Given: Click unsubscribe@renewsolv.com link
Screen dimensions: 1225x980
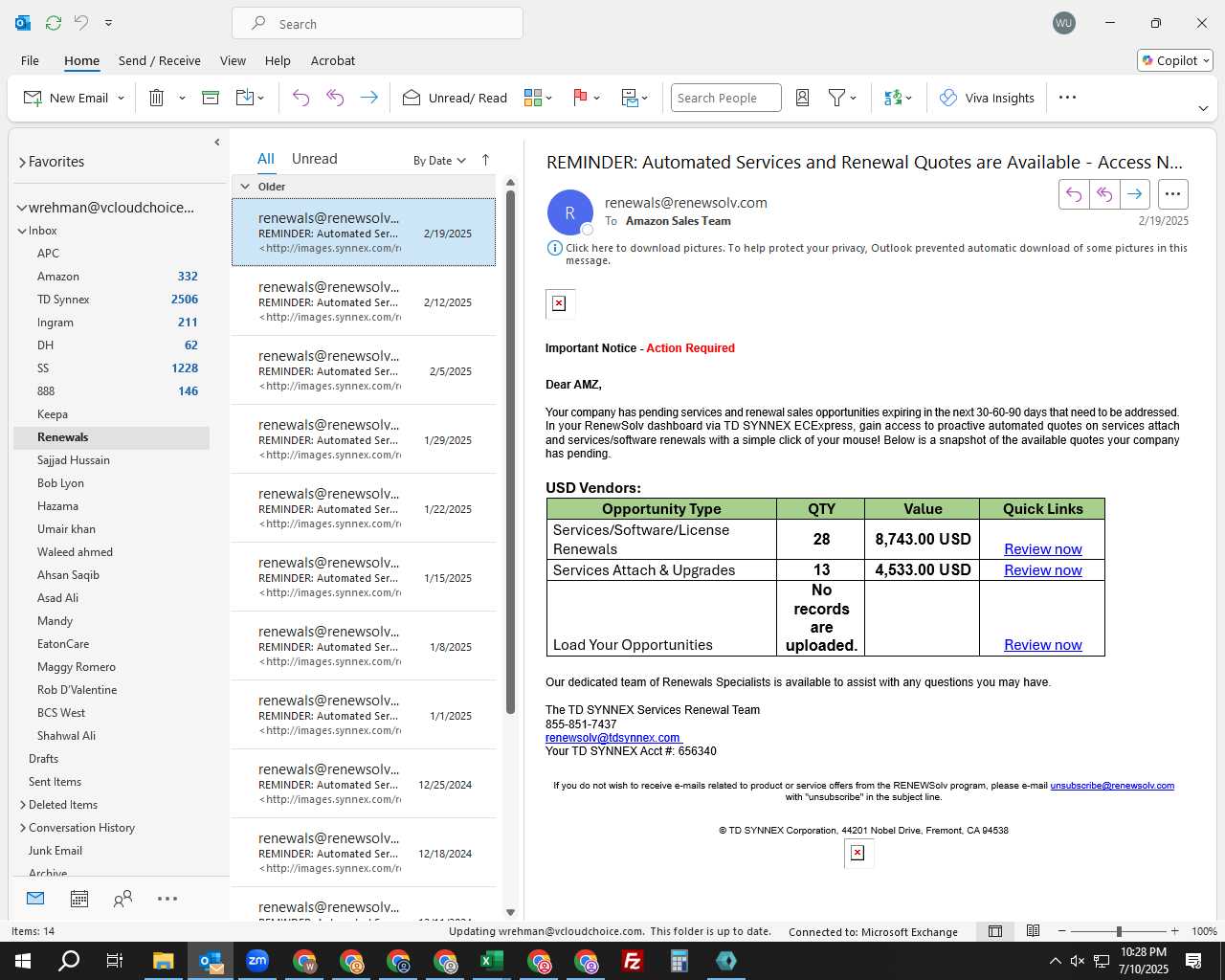Looking at the screenshot, I should pos(1112,786).
